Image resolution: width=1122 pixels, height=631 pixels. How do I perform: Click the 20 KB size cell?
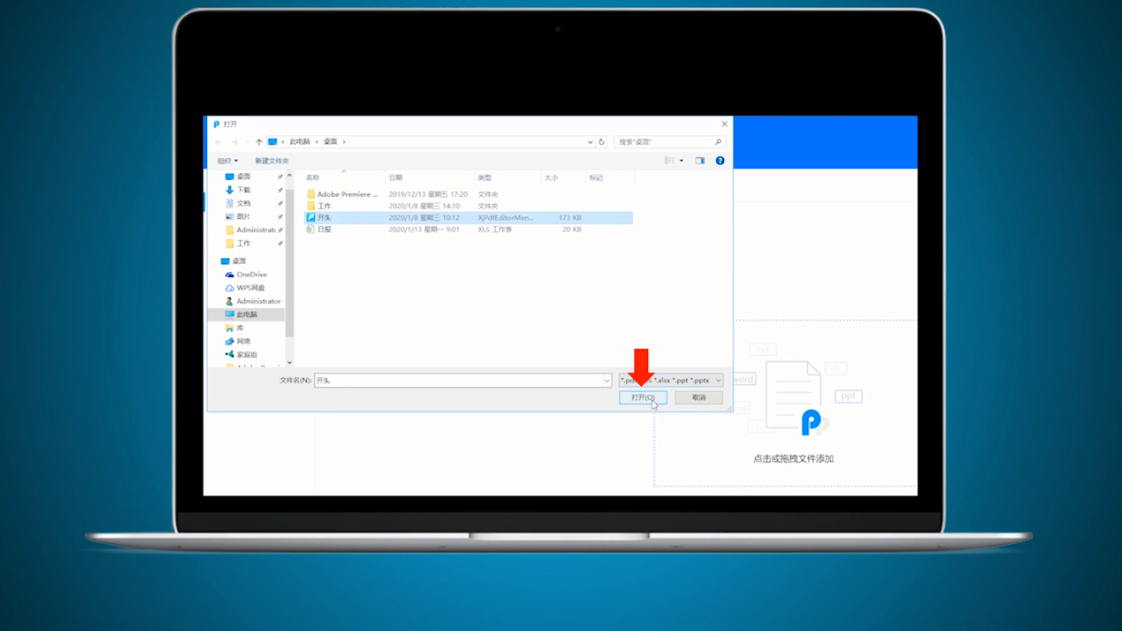(x=572, y=230)
